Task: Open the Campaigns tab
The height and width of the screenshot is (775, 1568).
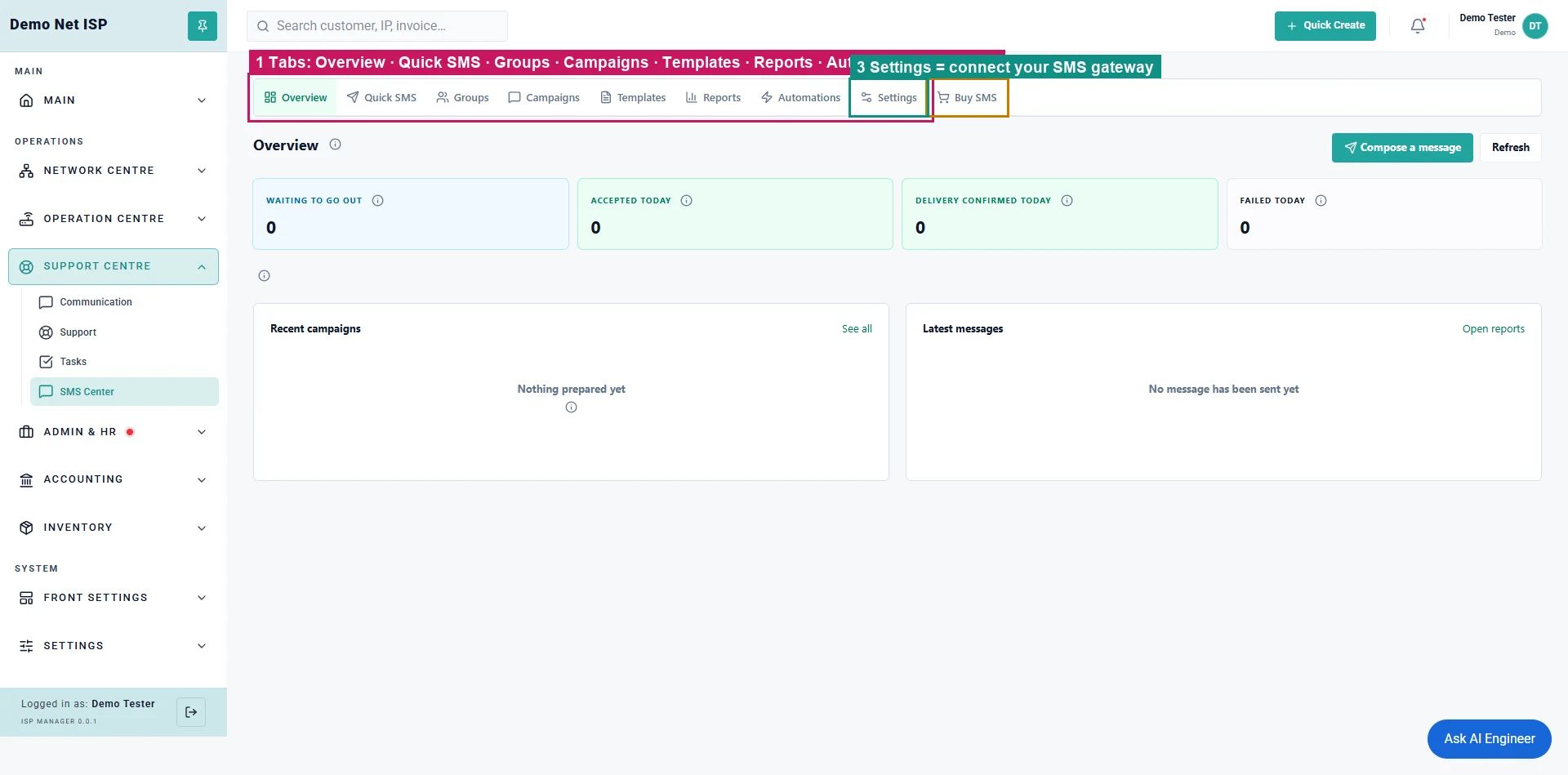Action: tap(544, 98)
